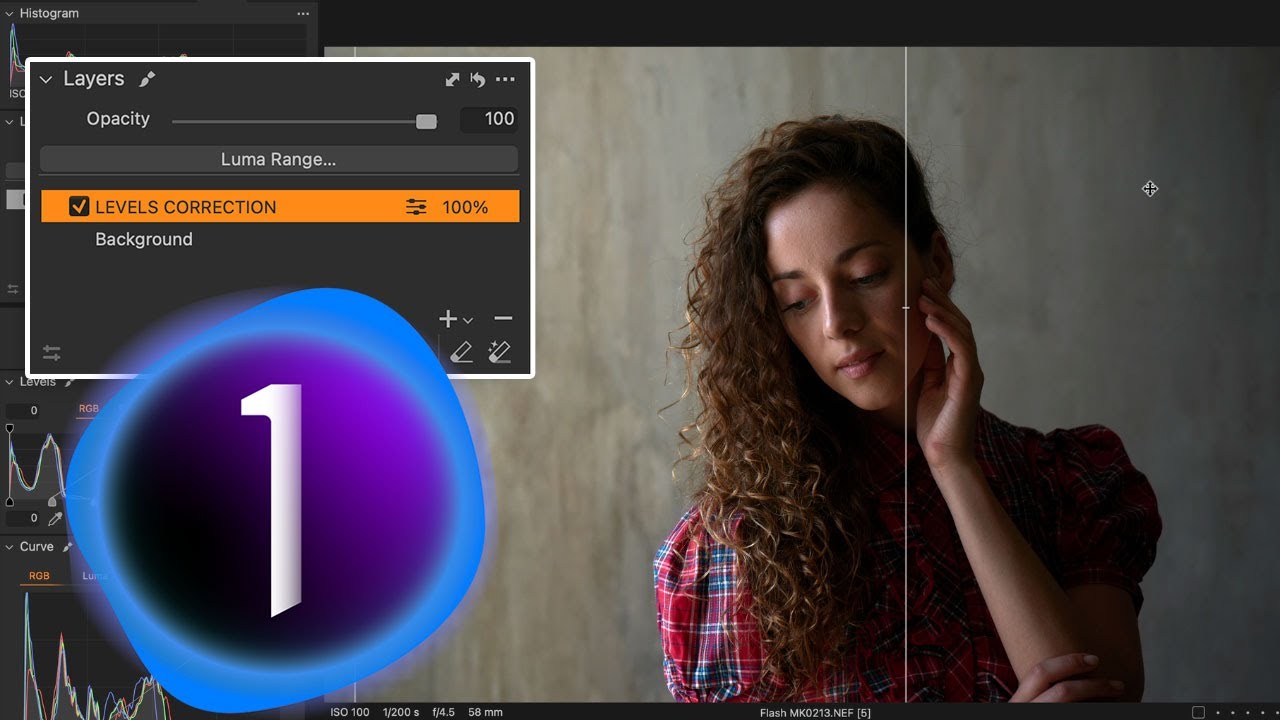Open the new layer type dropdown arrow

coord(468,321)
